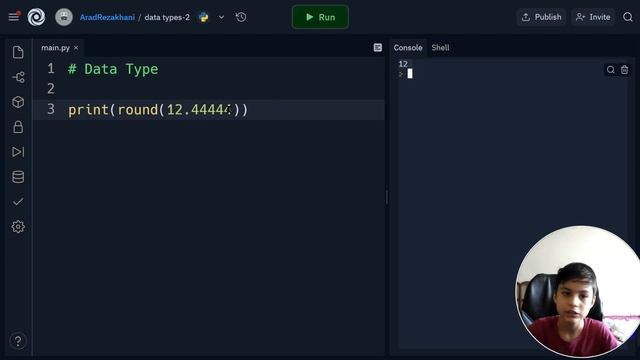Screen dimensions: 640x360
Task: Open the hamburger menu
Action: (x=14, y=17)
